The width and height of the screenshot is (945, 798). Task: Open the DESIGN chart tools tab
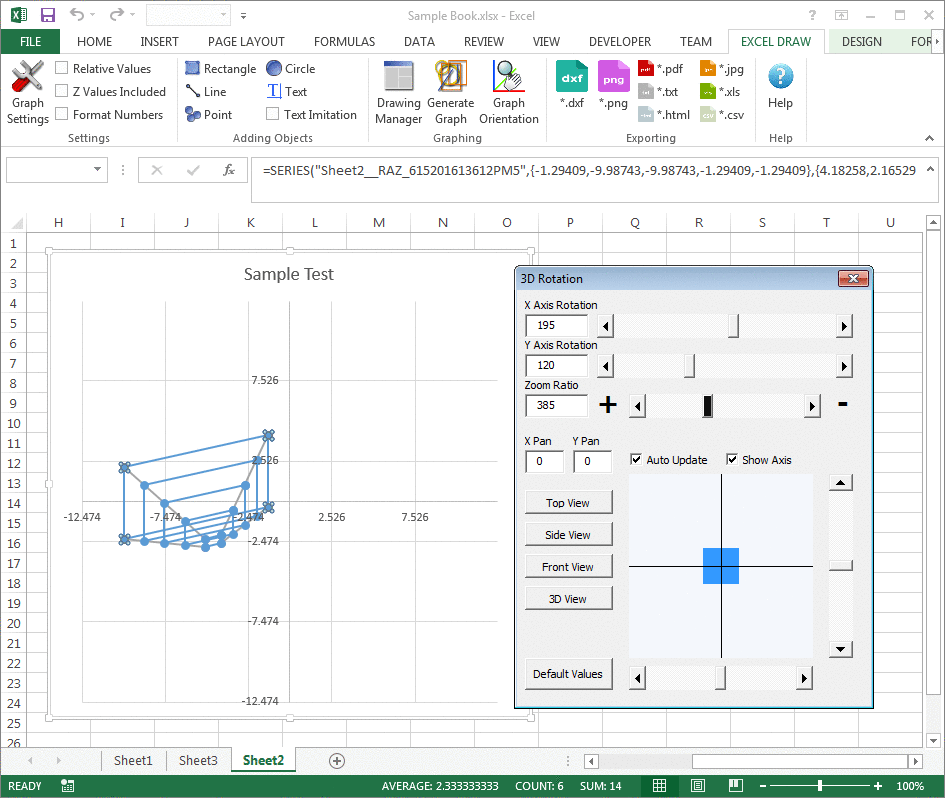click(x=861, y=42)
